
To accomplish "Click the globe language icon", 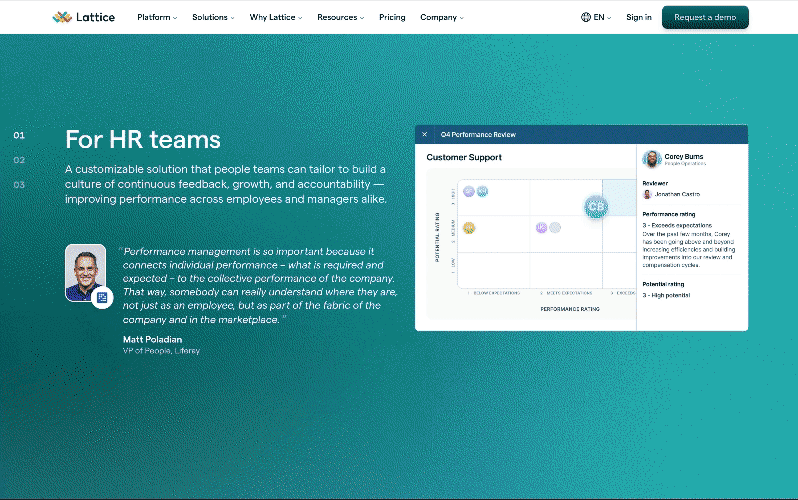I will pyautogui.click(x=586, y=17).
